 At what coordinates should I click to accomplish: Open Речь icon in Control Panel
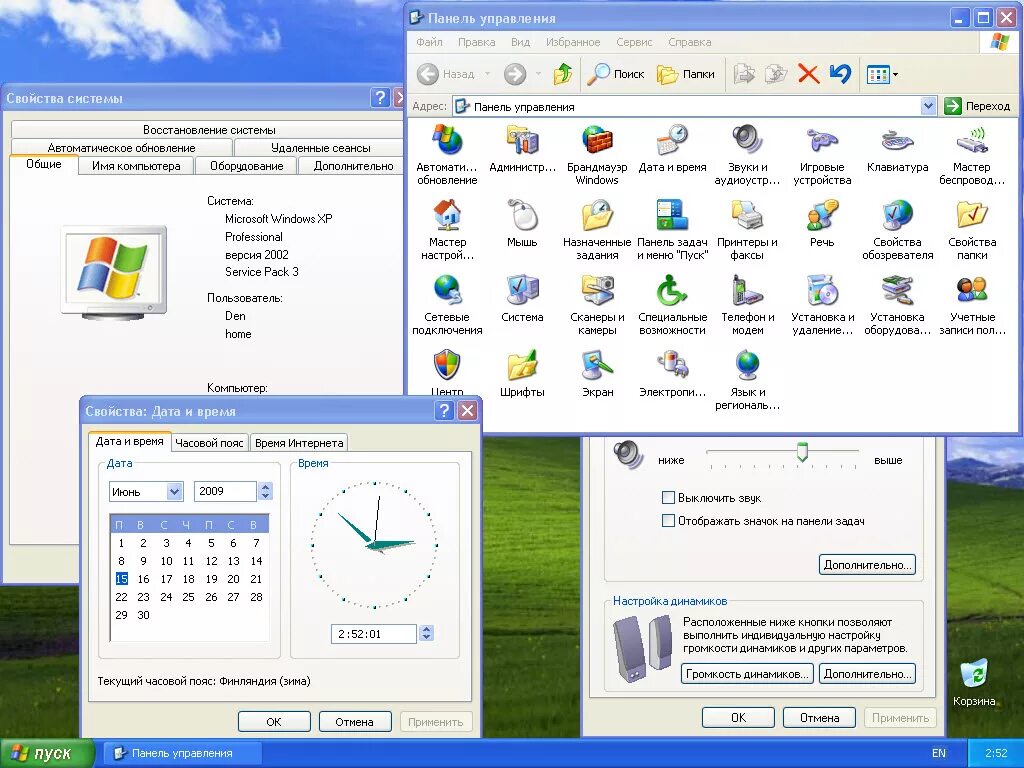click(x=822, y=223)
